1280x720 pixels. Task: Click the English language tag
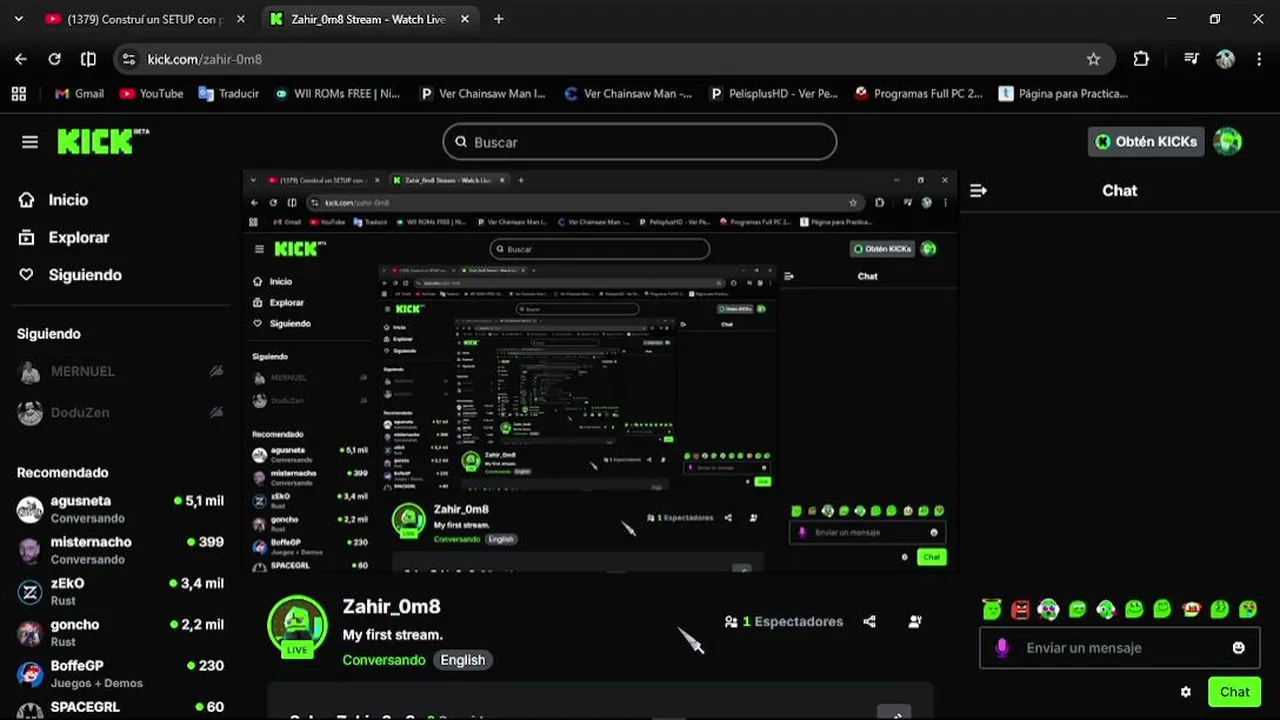462,660
